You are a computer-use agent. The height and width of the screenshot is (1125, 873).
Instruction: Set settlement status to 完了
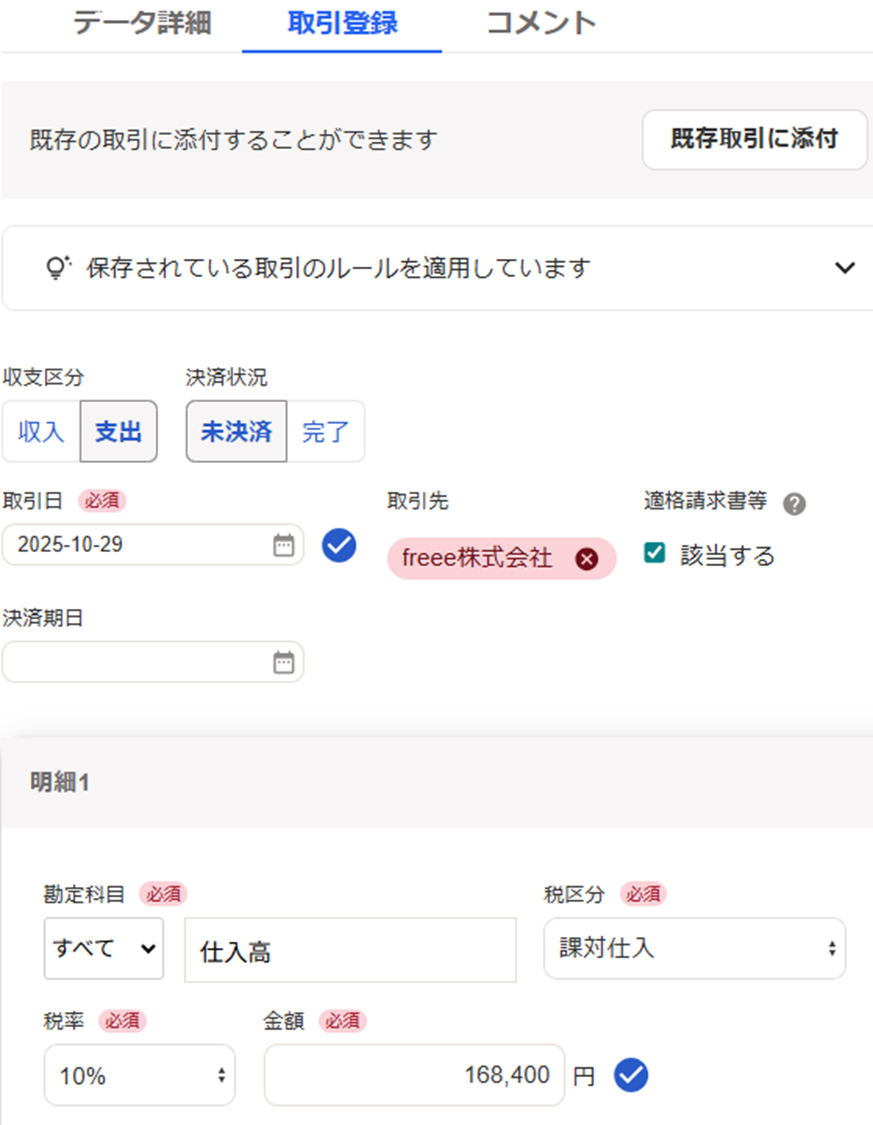point(326,432)
